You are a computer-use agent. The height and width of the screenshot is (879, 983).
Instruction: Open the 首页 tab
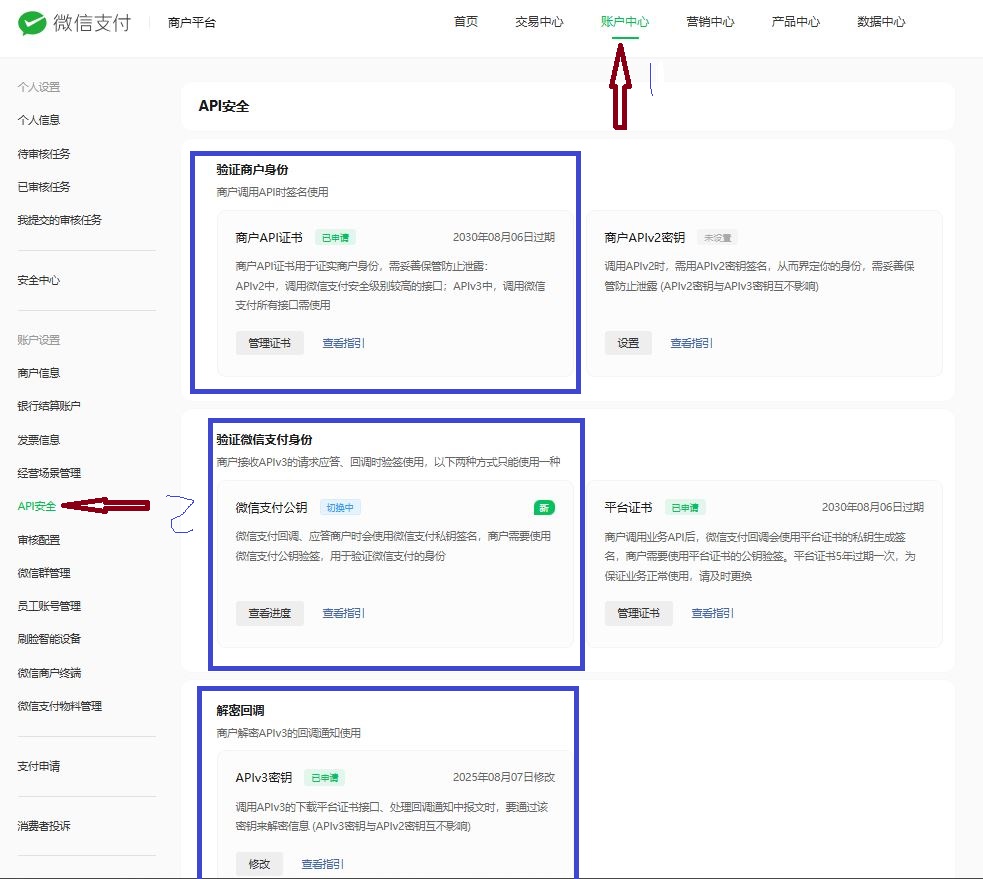466,22
